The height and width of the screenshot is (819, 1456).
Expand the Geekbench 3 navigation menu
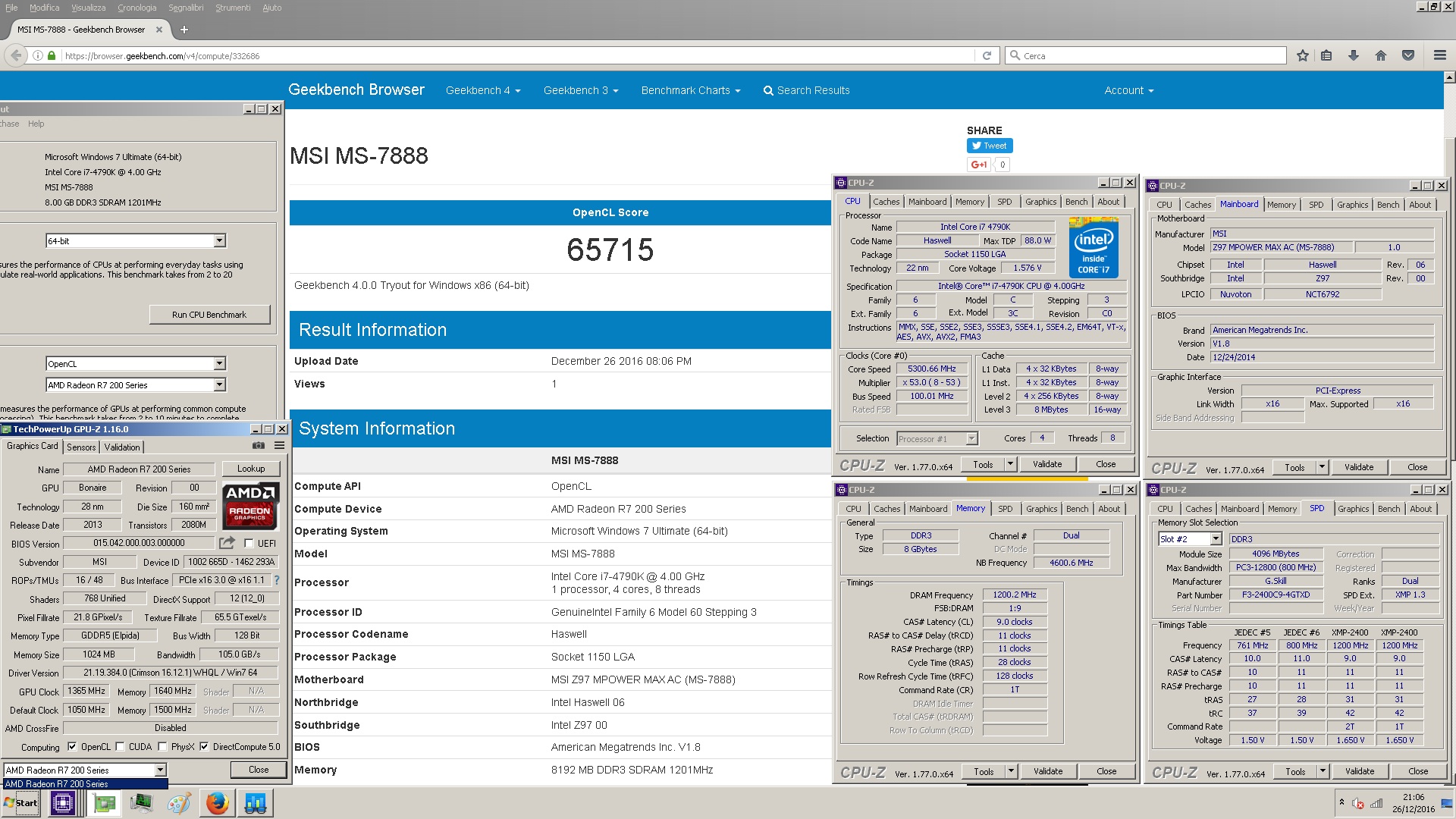point(581,90)
